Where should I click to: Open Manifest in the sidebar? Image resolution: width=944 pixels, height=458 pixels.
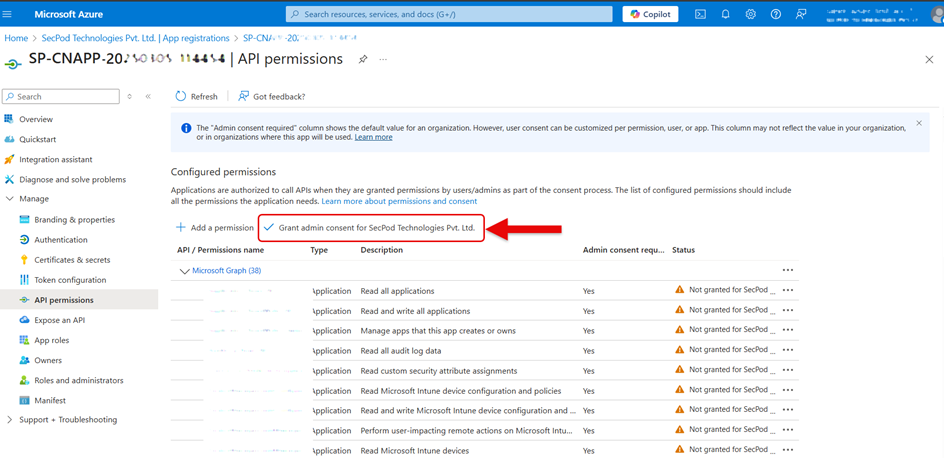(x=49, y=400)
